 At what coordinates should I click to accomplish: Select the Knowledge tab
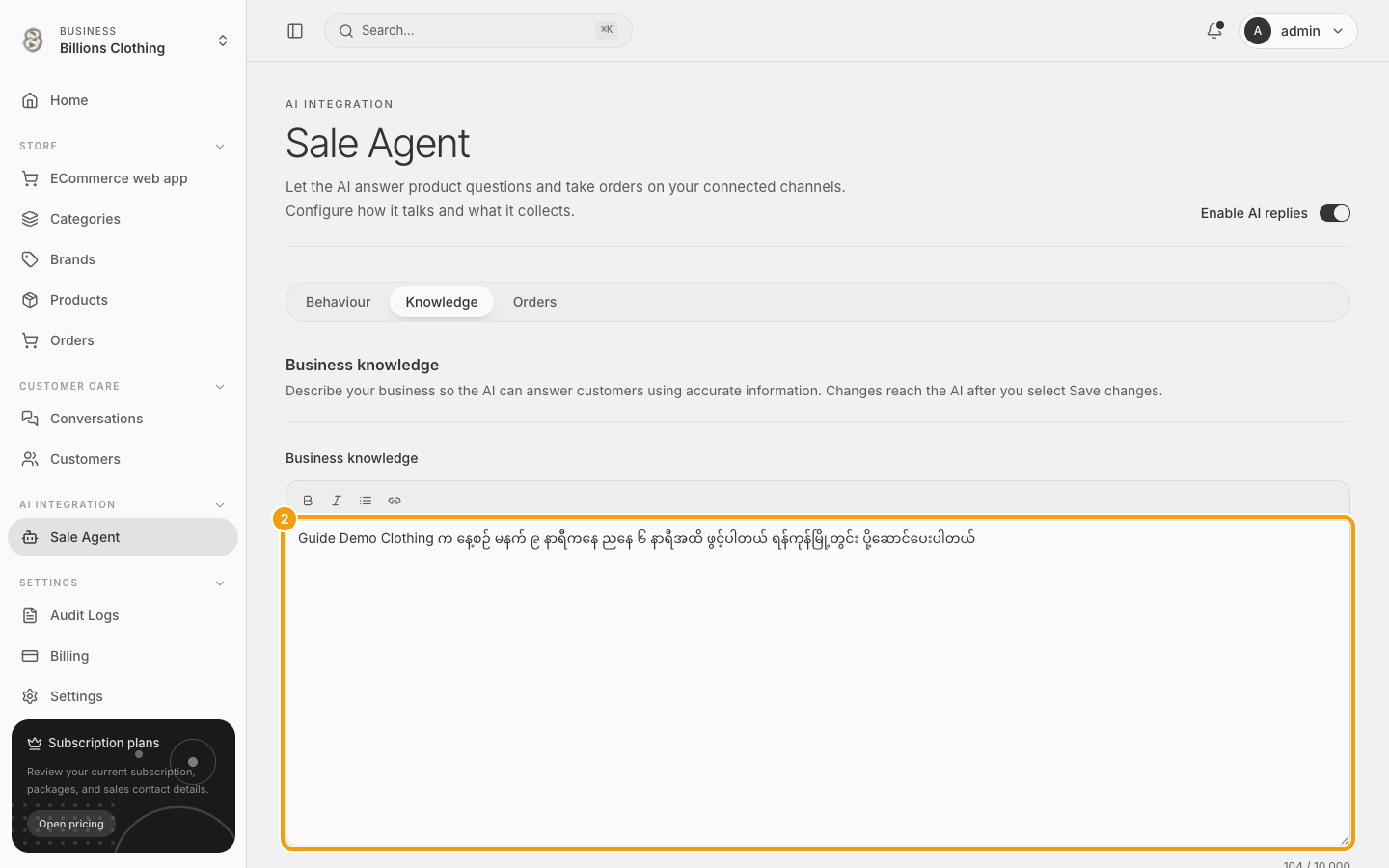click(442, 302)
